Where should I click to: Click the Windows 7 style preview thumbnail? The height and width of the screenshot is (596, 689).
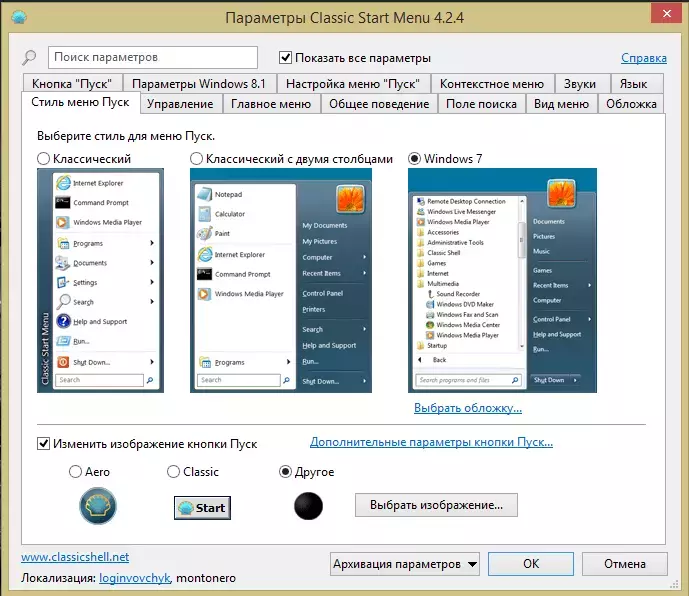click(x=502, y=280)
